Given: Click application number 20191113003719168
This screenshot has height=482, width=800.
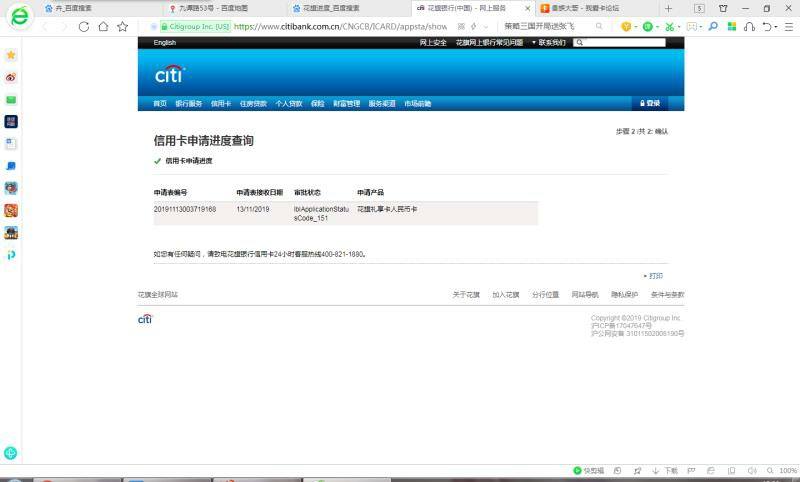Looking at the screenshot, I should [185, 209].
